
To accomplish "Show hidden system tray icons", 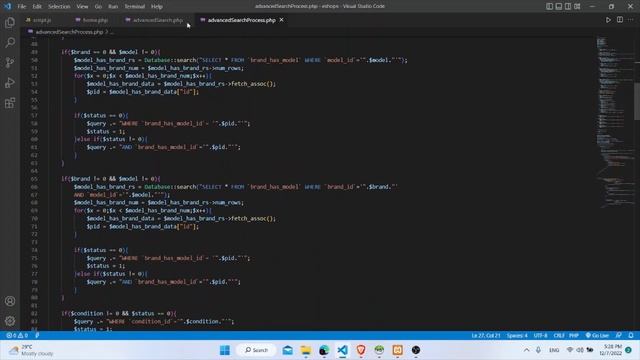I will [527, 350].
